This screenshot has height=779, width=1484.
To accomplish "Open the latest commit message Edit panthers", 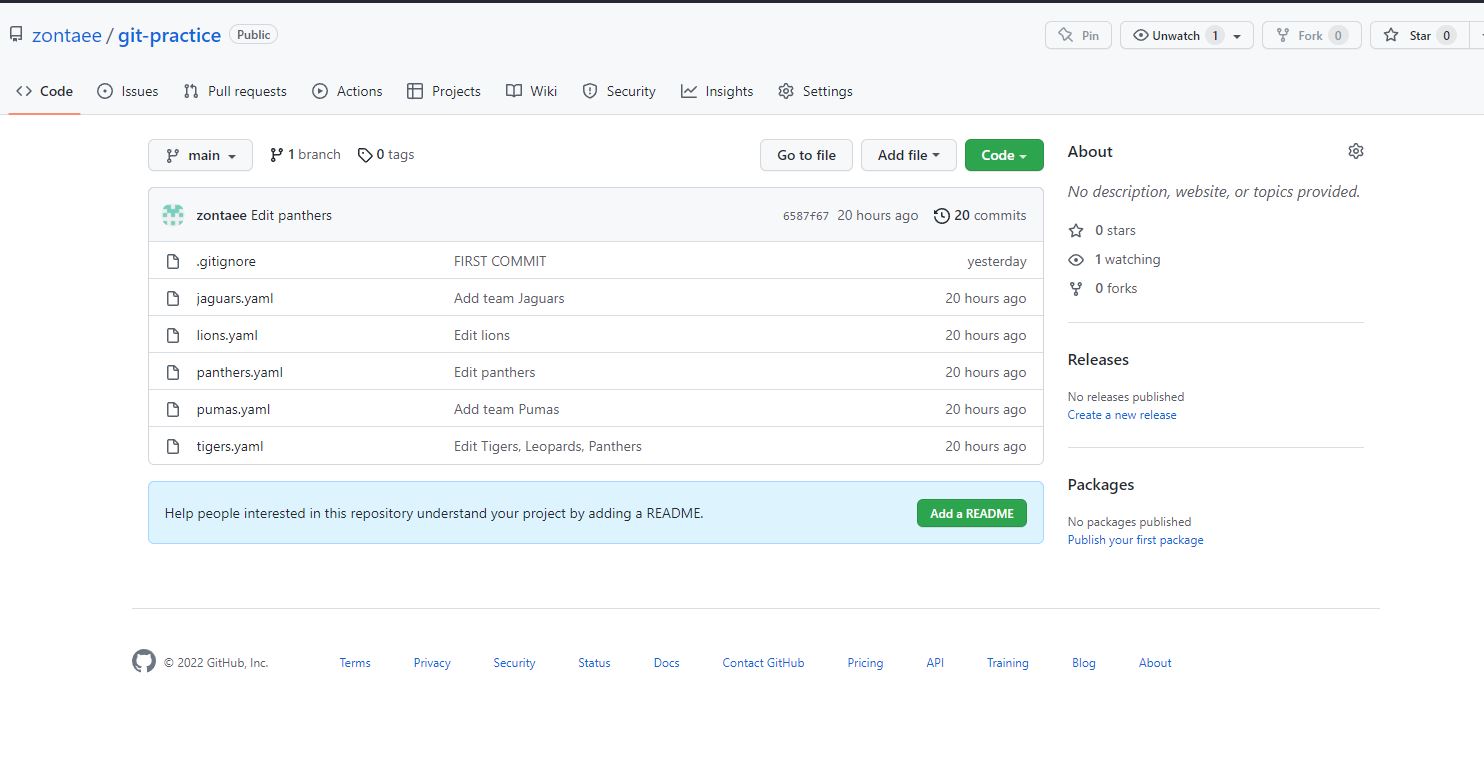I will coord(291,215).
